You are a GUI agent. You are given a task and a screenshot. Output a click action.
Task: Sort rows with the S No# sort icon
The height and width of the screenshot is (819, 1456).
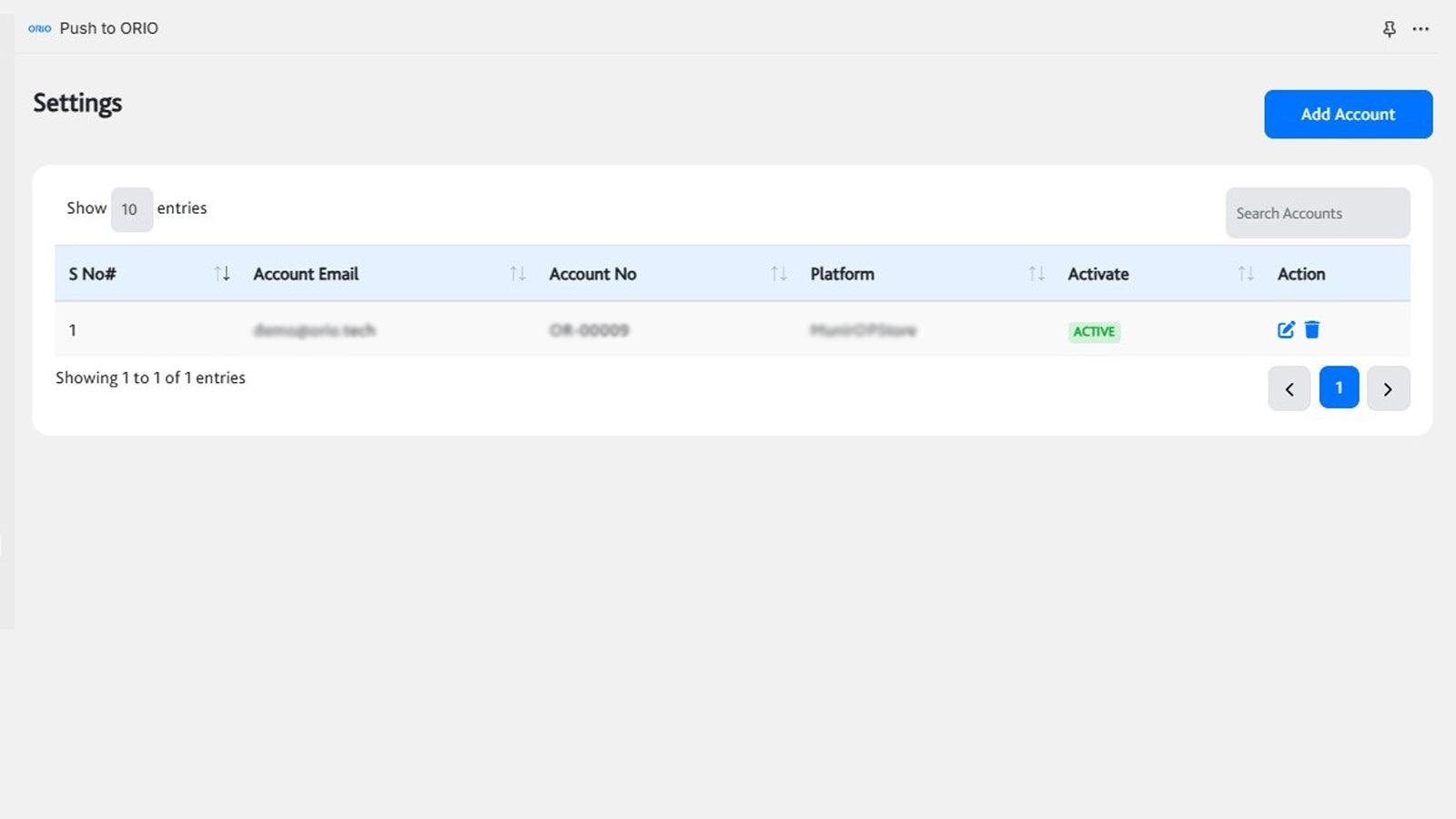[222, 273]
